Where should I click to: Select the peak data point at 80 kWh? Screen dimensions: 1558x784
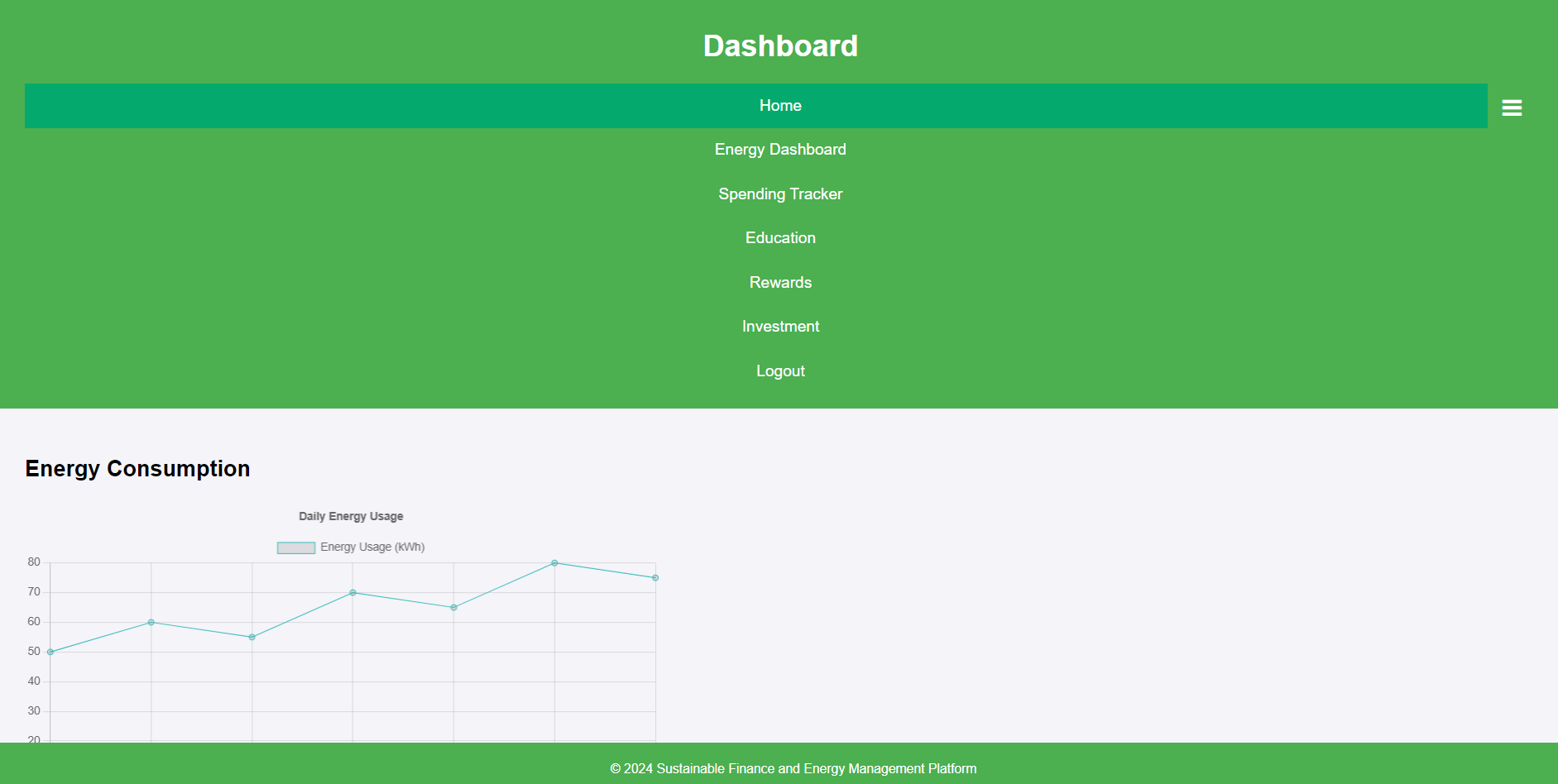554,562
